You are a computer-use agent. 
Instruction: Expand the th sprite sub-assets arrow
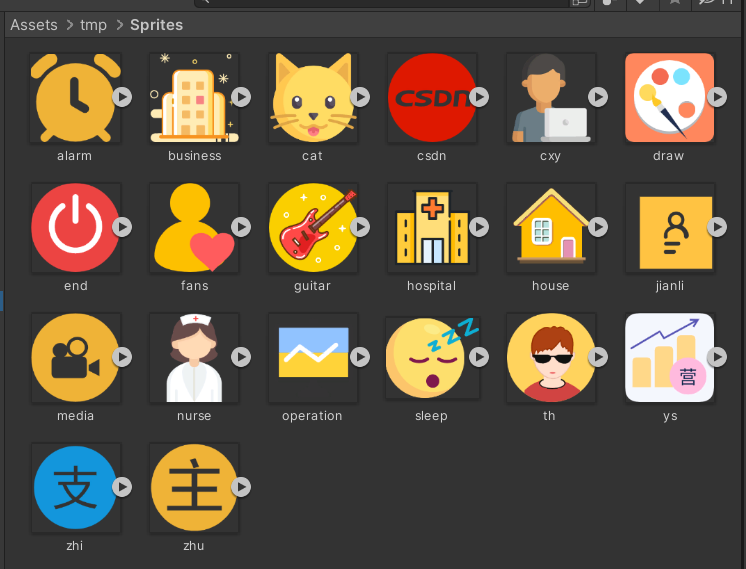(x=598, y=357)
